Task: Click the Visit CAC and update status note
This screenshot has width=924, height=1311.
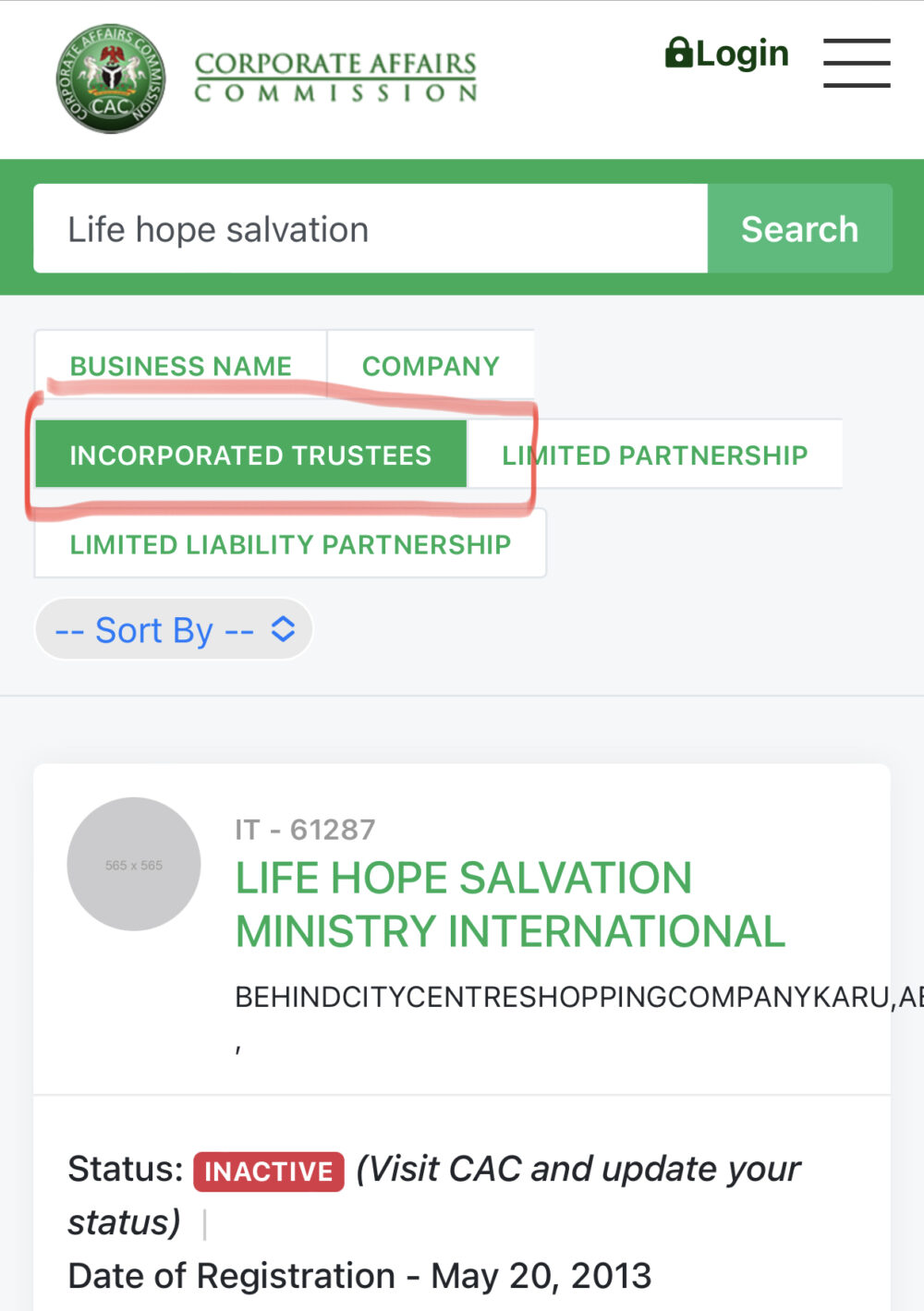Action: 577,1169
